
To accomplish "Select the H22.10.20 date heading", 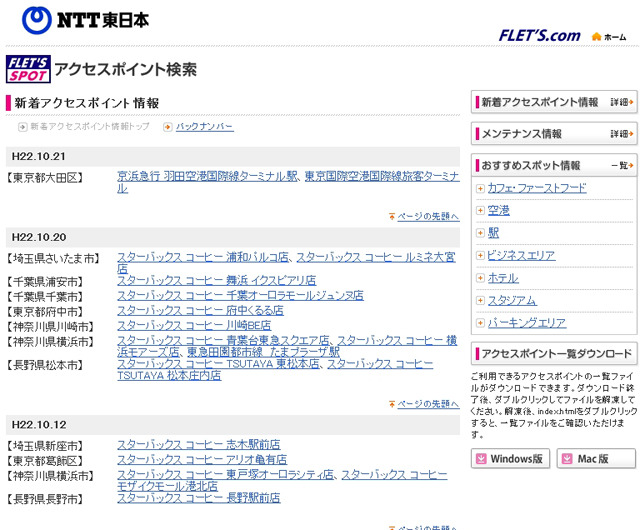I will pyautogui.click(x=38, y=237).
